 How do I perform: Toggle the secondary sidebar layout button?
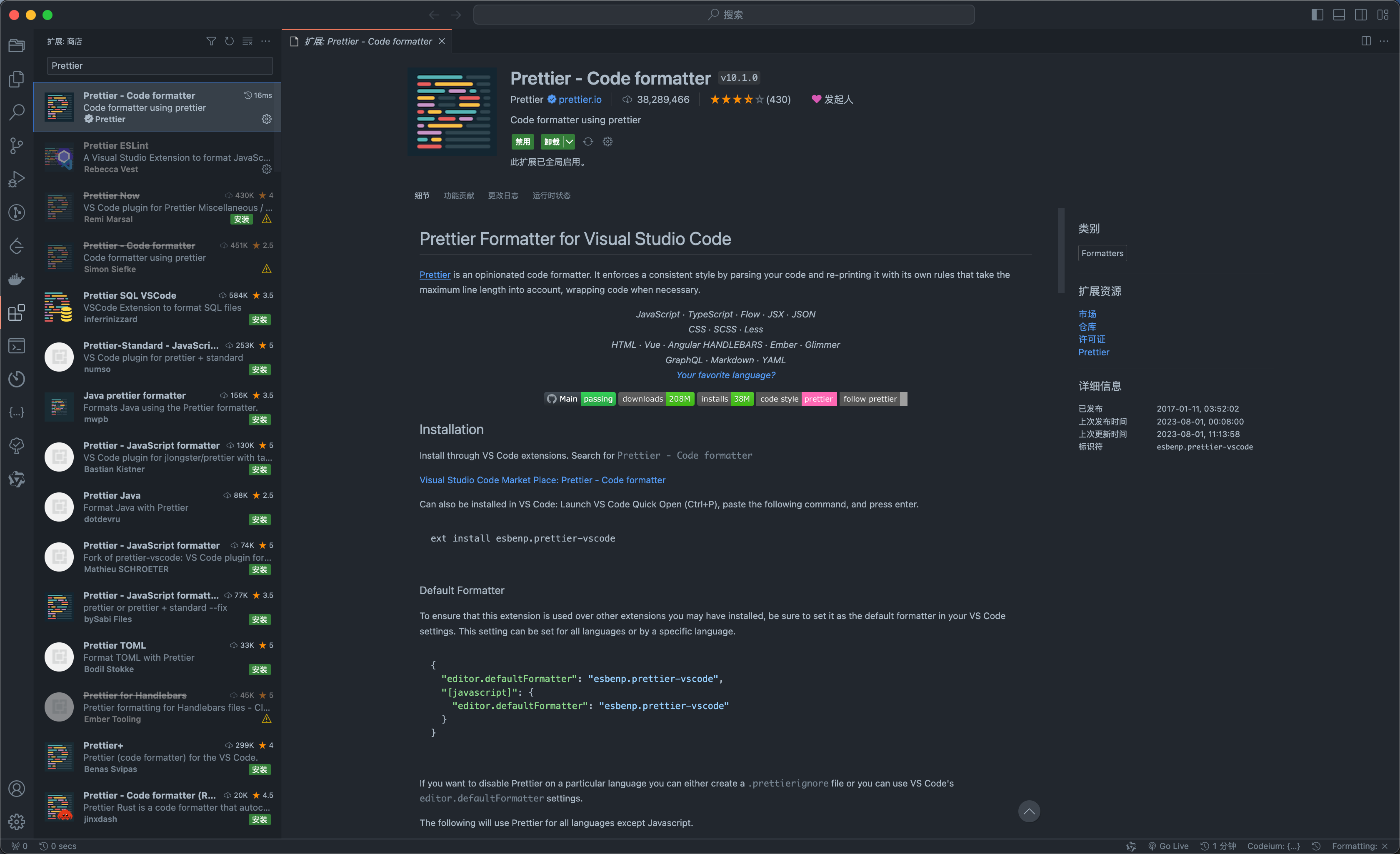[x=1360, y=15]
